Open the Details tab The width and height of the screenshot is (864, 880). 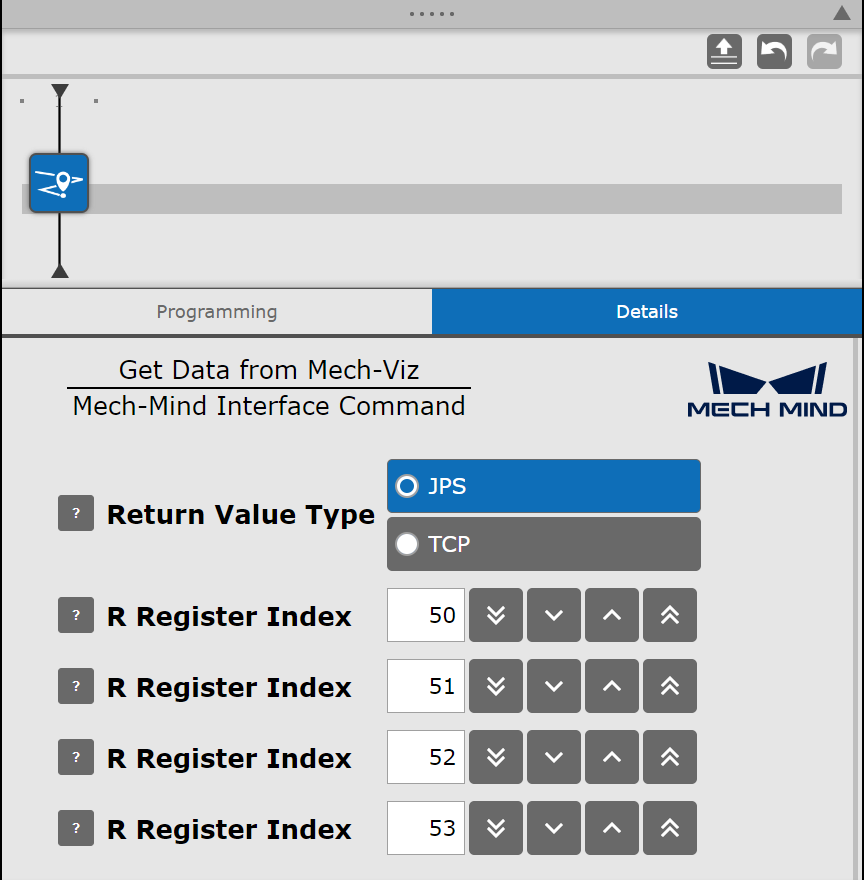pos(647,311)
